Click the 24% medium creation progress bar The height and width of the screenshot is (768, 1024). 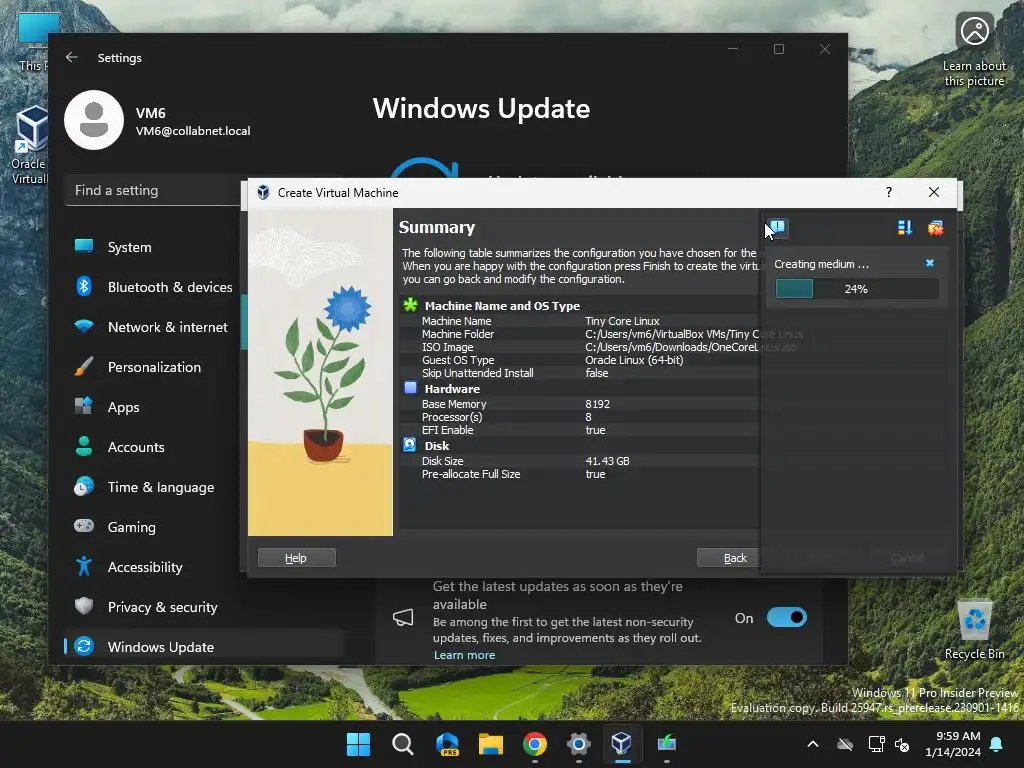point(856,289)
